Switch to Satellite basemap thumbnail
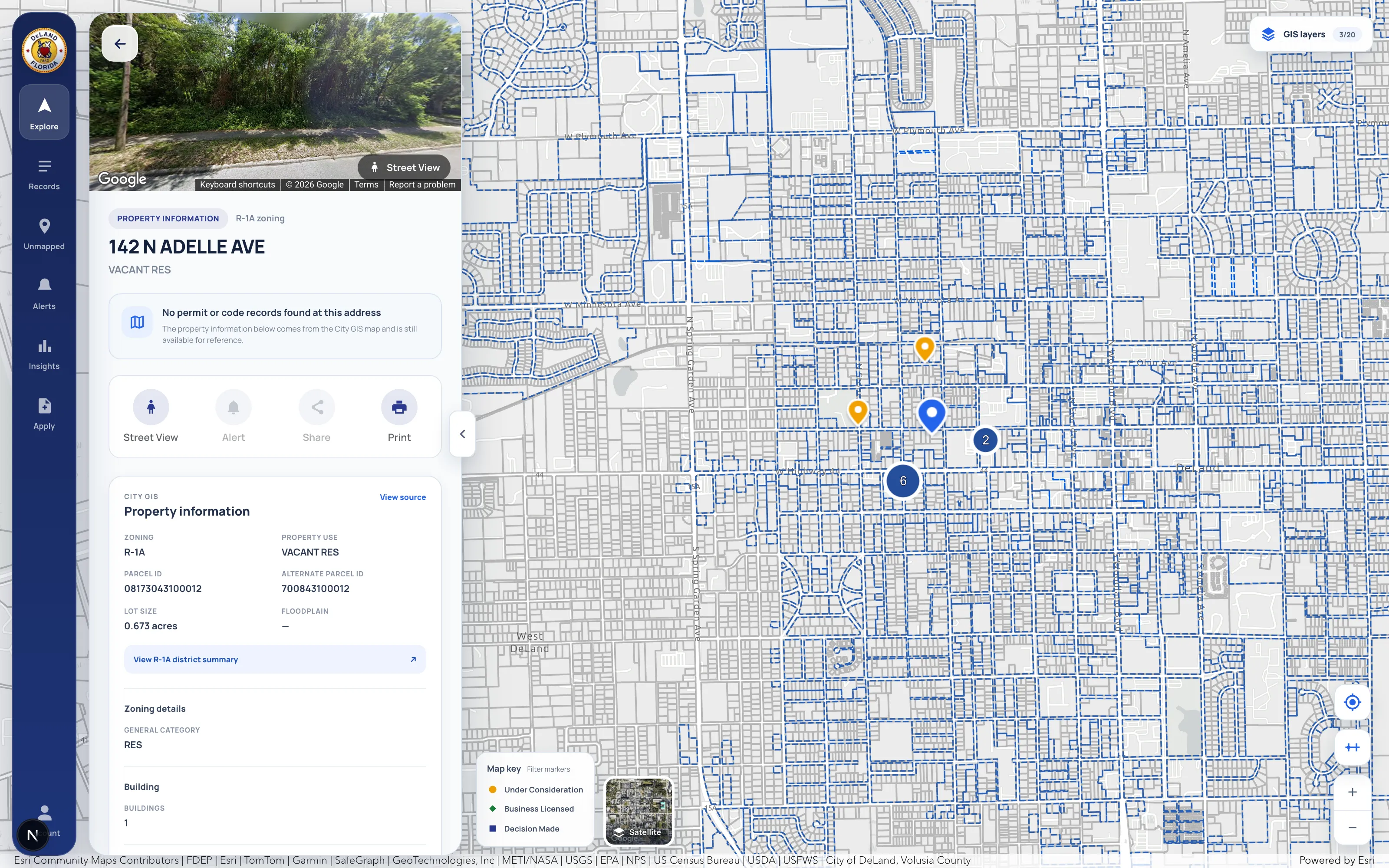This screenshot has height=868, width=1389. 639,812
